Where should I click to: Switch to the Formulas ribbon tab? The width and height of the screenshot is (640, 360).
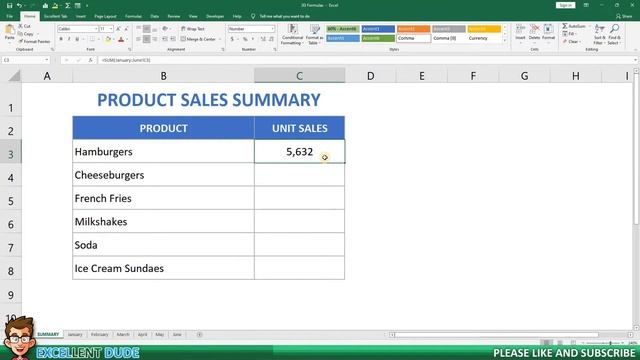(133, 16)
